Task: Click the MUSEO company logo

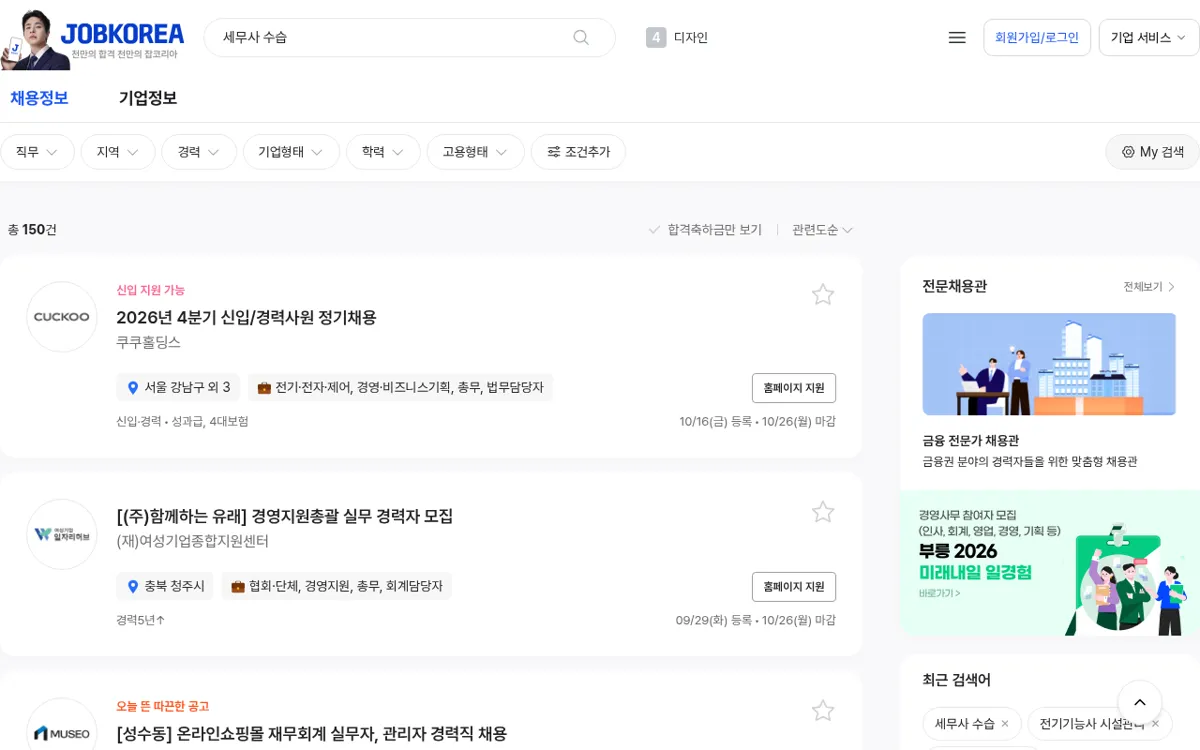Action: tap(62, 733)
